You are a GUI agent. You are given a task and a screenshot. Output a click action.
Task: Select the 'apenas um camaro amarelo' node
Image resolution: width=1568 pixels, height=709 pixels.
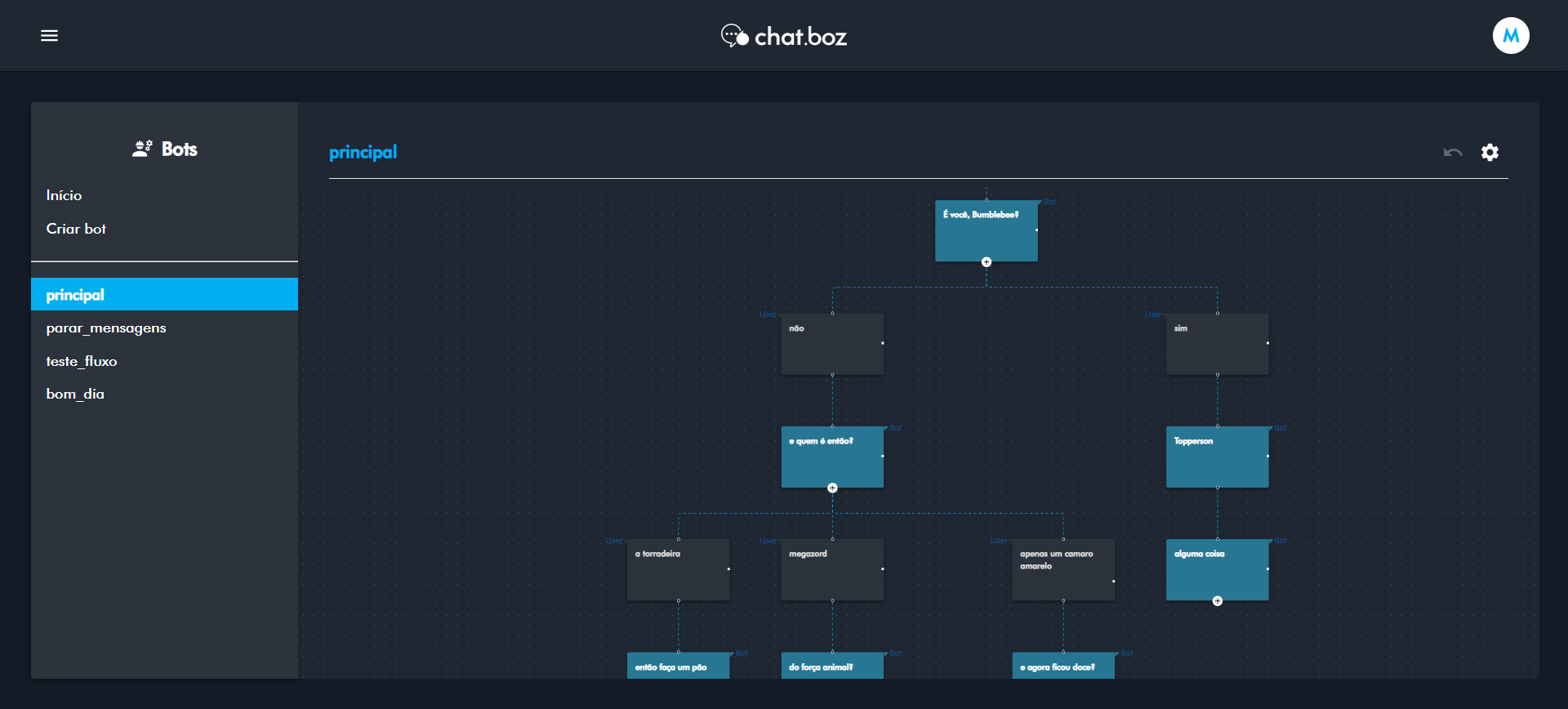point(1062,569)
